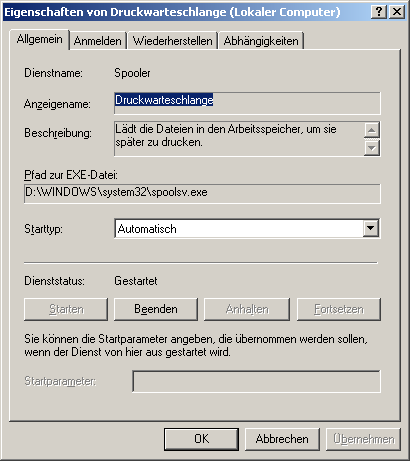Confirm with the OK button
410x461 pixels.
pos(201,439)
